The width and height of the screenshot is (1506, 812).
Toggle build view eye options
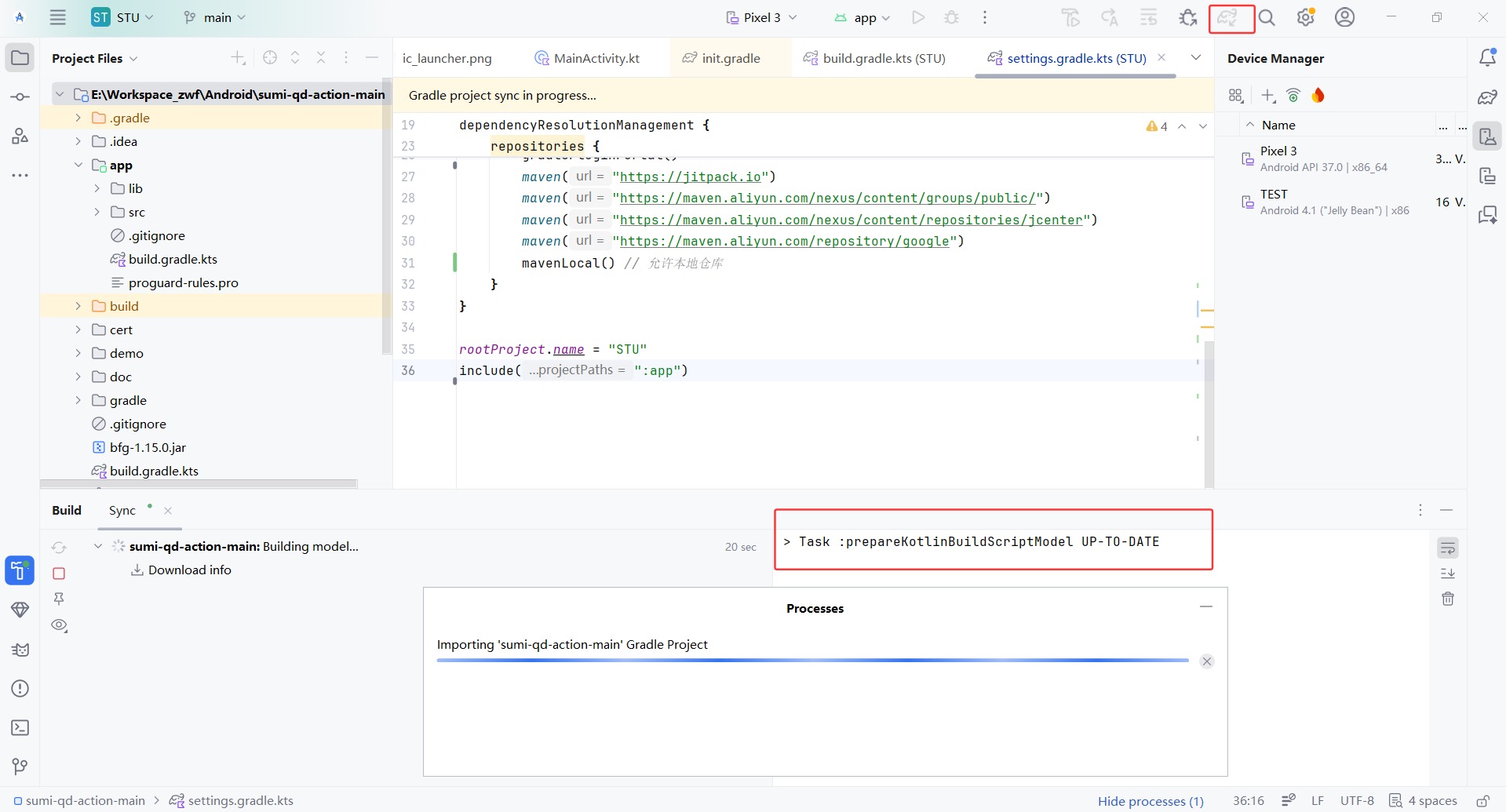(59, 625)
